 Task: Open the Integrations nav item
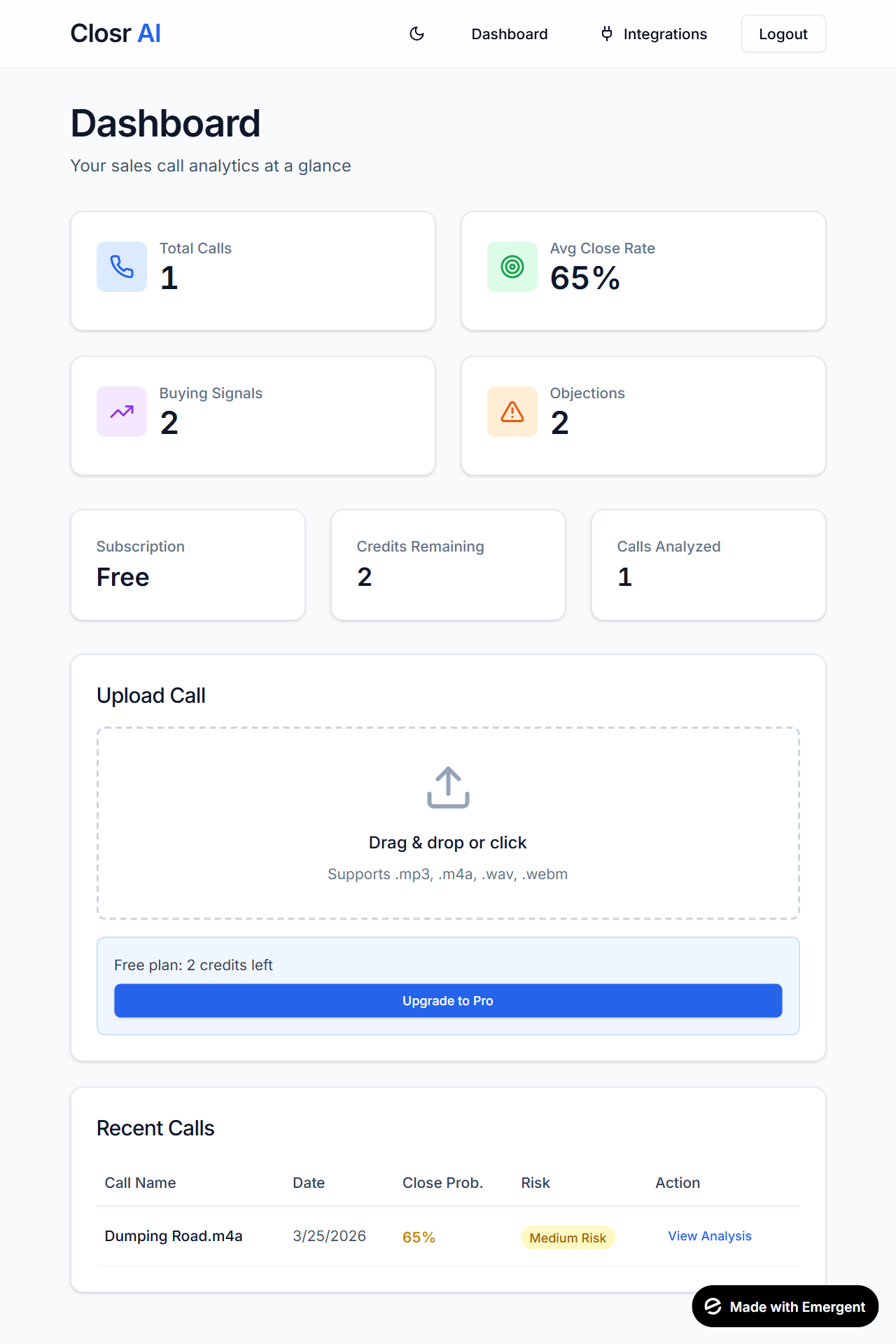[x=654, y=34]
